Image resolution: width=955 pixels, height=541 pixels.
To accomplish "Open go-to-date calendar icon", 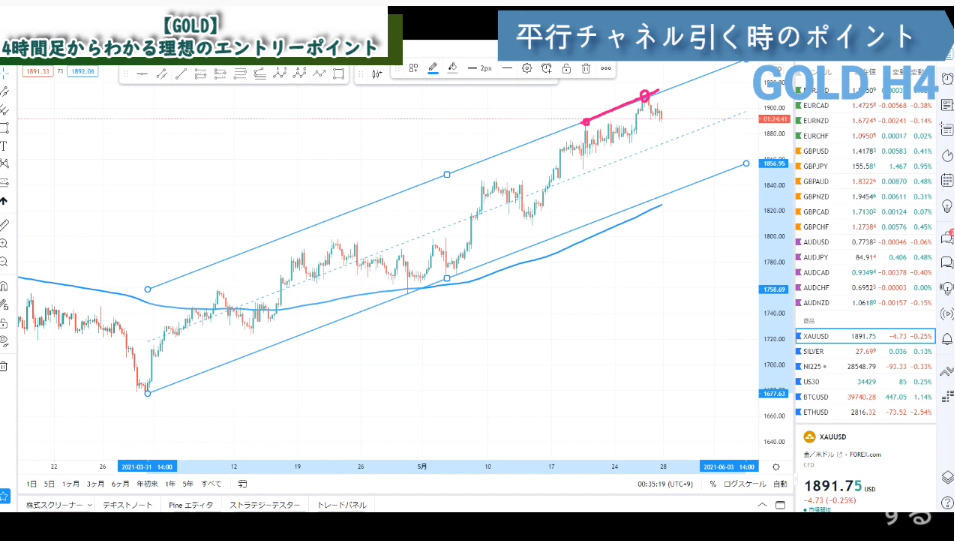I will [242, 484].
